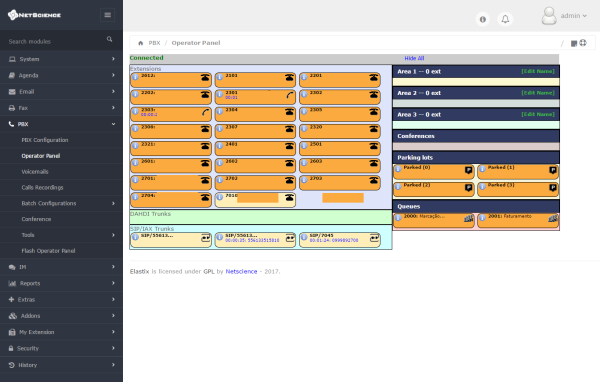The height and width of the screenshot is (382, 600).
Task: Open the Netscience footer link
Action: point(241,271)
